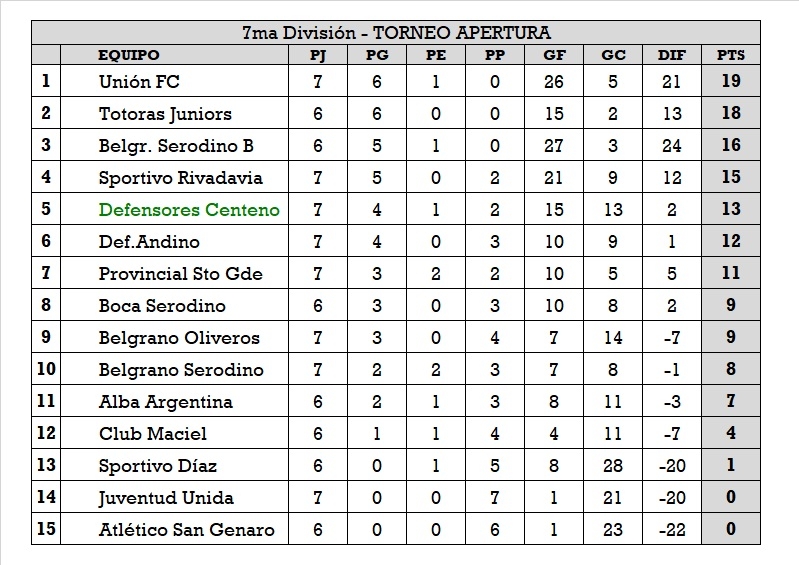Screen dimensions: 799x565
Task: Select the Alba Argentina team cell
Action: coord(166,402)
